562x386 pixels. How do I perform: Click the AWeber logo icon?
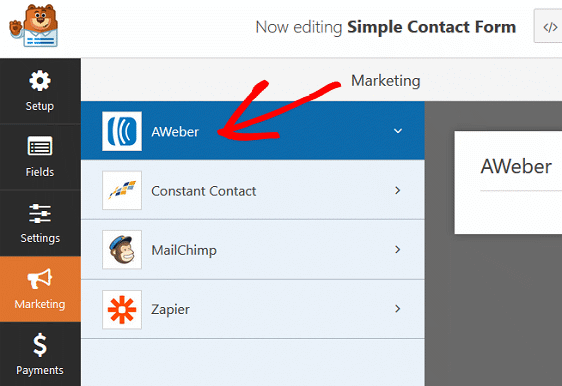pyautogui.click(x=122, y=131)
